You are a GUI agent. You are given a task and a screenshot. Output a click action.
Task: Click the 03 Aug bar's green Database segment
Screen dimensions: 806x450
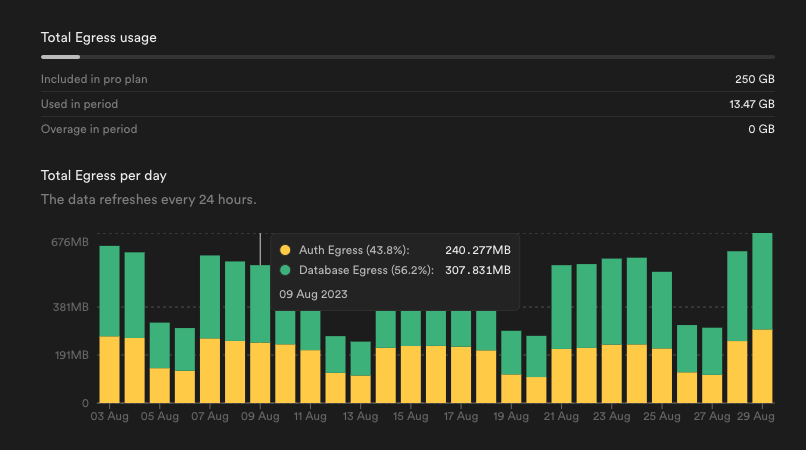click(x=110, y=291)
